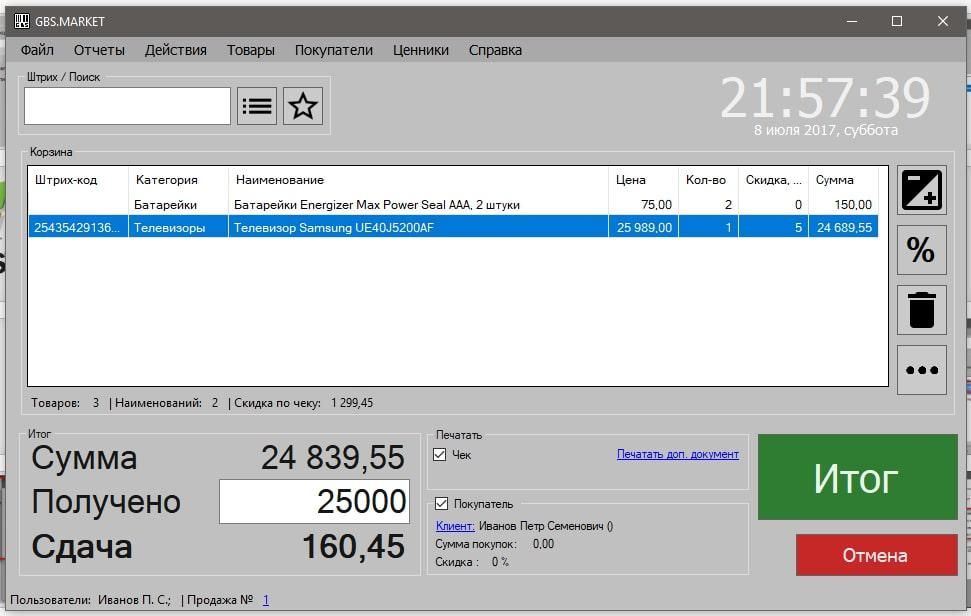Open the Товары menu
Image resolution: width=971 pixels, height=616 pixels.
(x=250, y=50)
